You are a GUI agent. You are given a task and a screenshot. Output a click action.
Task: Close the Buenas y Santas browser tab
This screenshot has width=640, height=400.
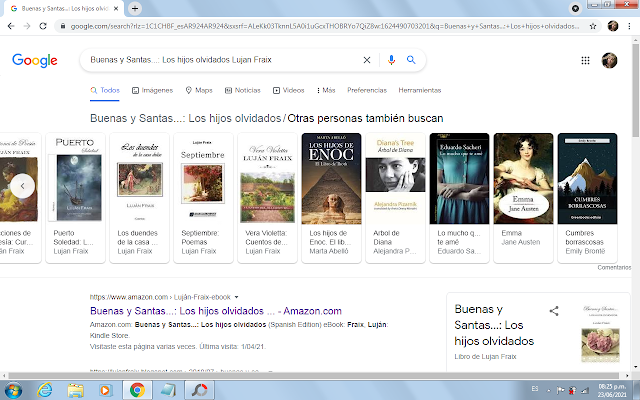click(x=116, y=8)
